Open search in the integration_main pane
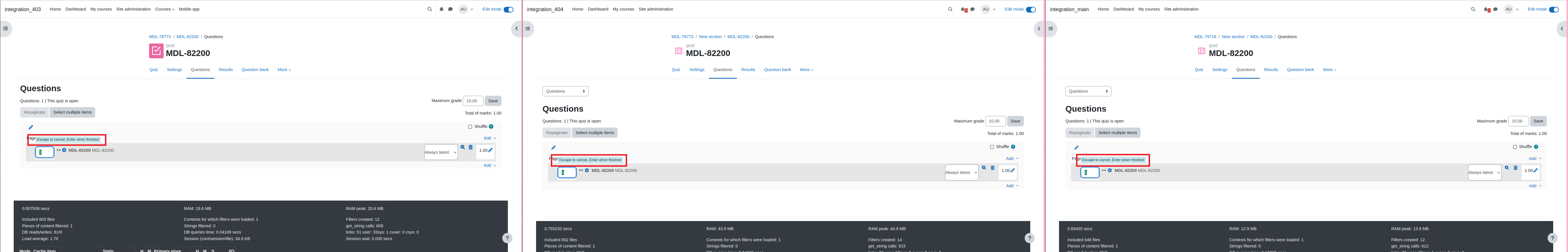Screen dimensions: 1568x252 point(1473,9)
